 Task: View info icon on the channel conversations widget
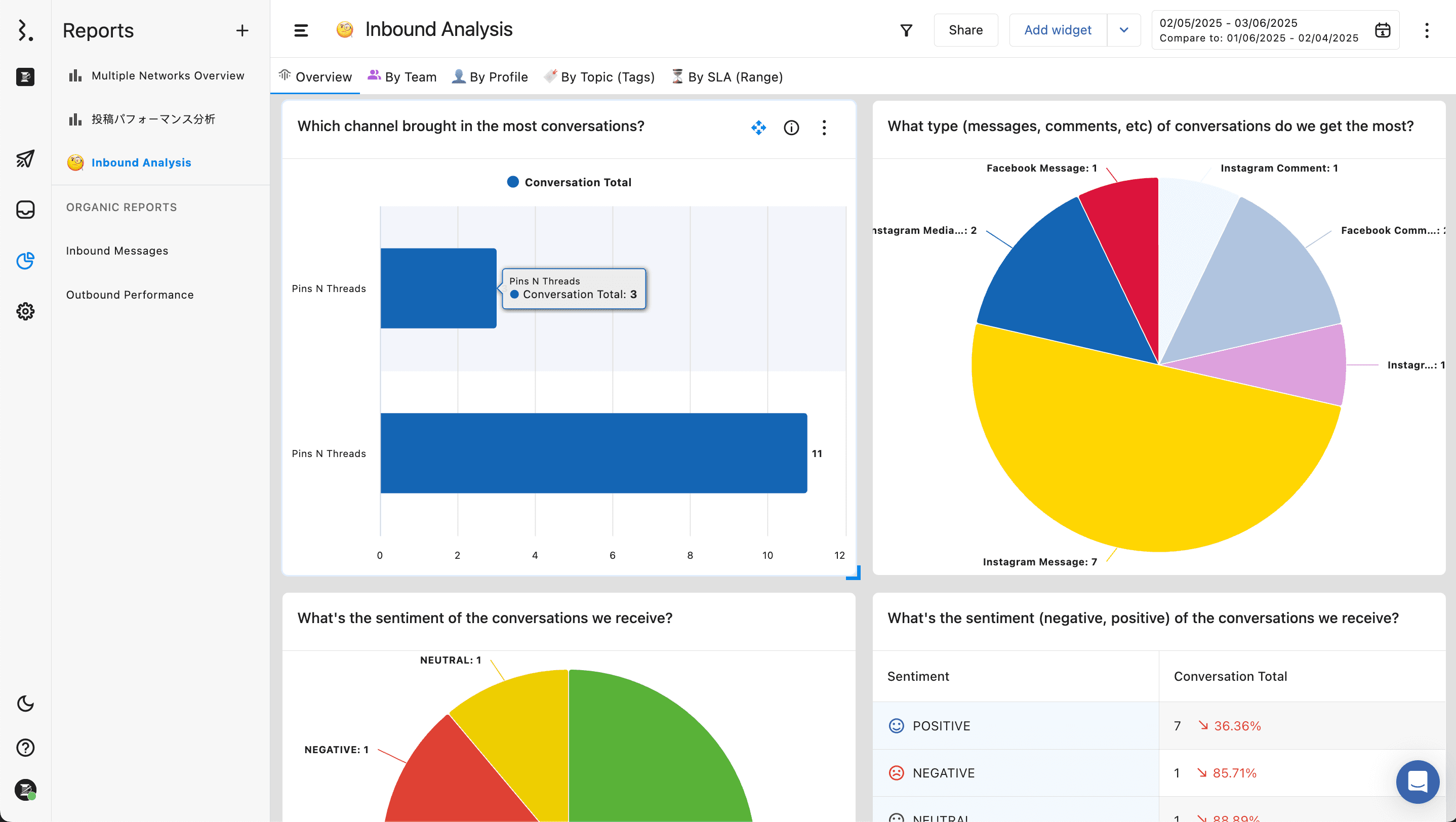tap(791, 128)
